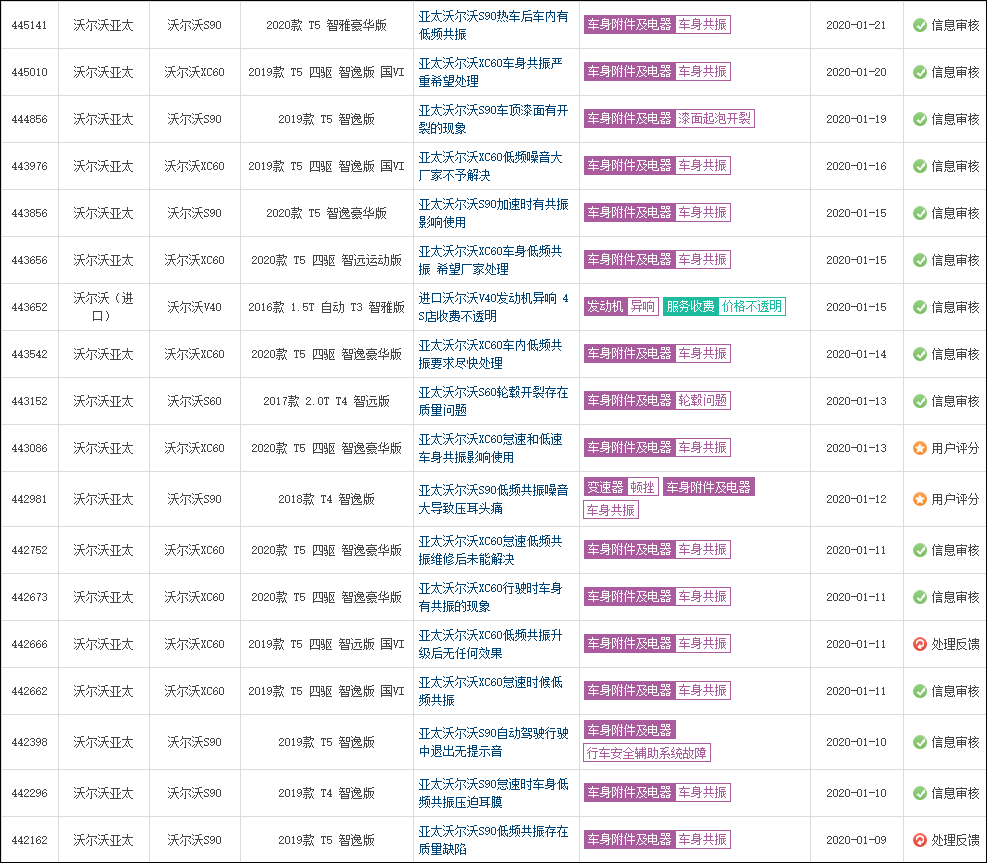The height and width of the screenshot is (863, 987).
Task: Click orange star rating icon in row 442981
Action: (x=920, y=499)
